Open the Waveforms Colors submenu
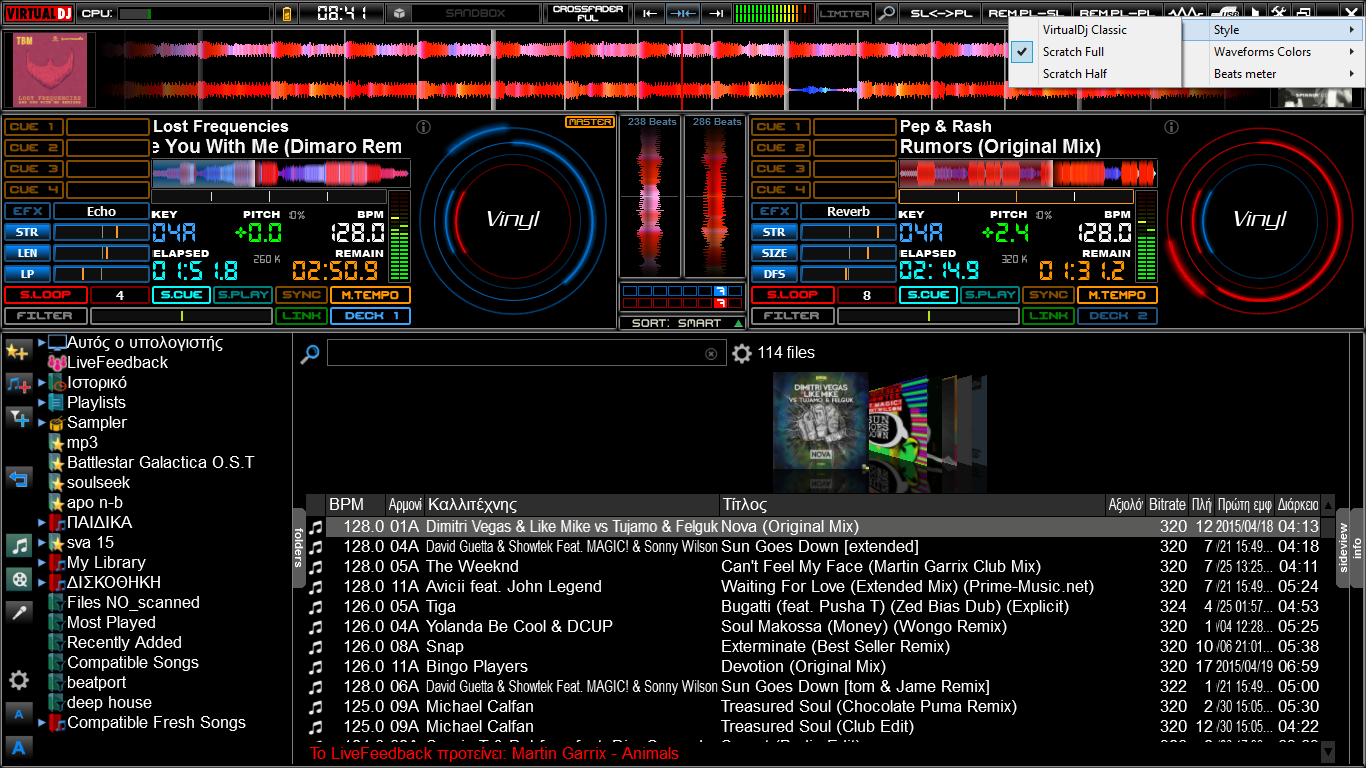Image resolution: width=1366 pixels, height=768 pixels. coord(1273,52)
